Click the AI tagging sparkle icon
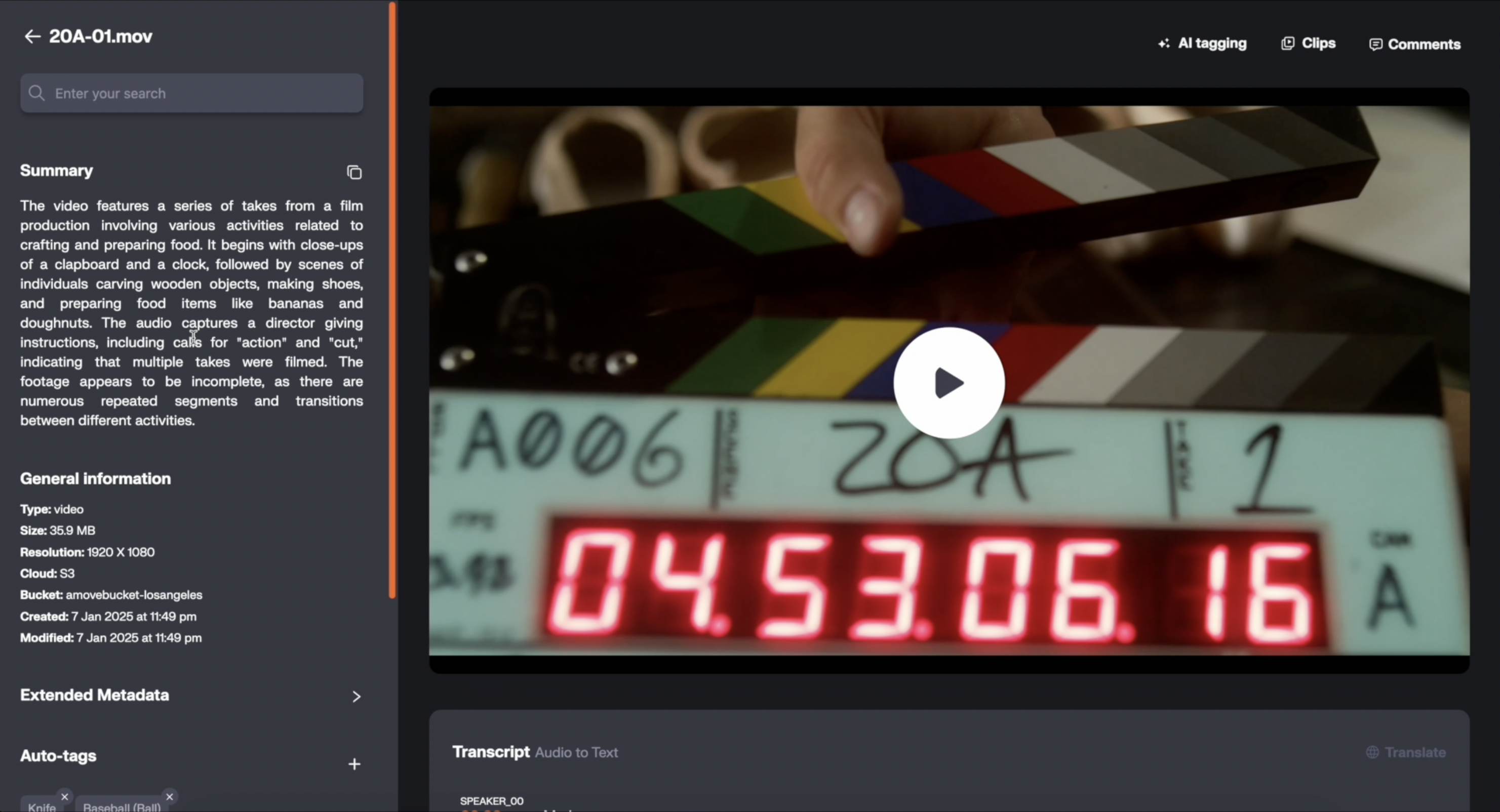 1163,44
